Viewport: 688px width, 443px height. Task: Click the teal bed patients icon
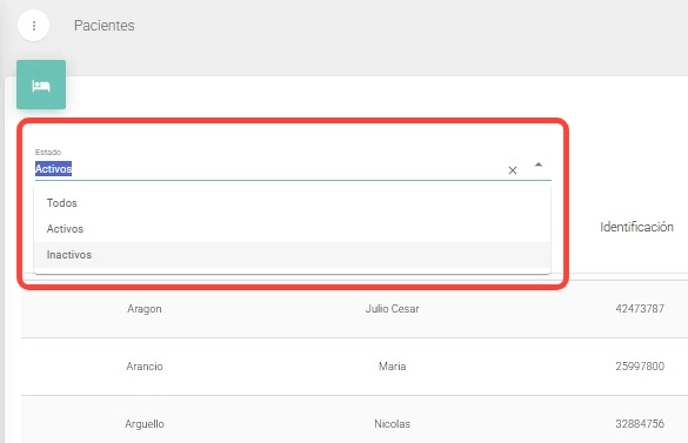tap(41, 85)
